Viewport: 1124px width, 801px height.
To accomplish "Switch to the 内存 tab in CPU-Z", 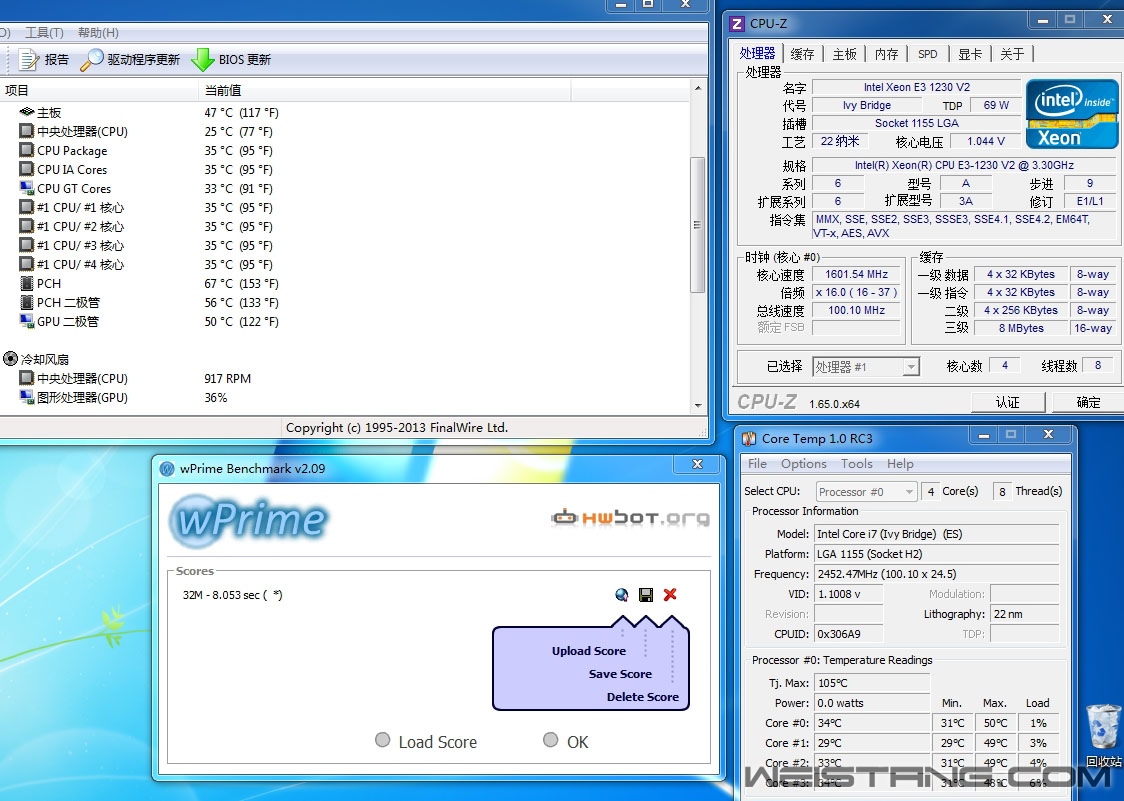I will click(887, 54).
